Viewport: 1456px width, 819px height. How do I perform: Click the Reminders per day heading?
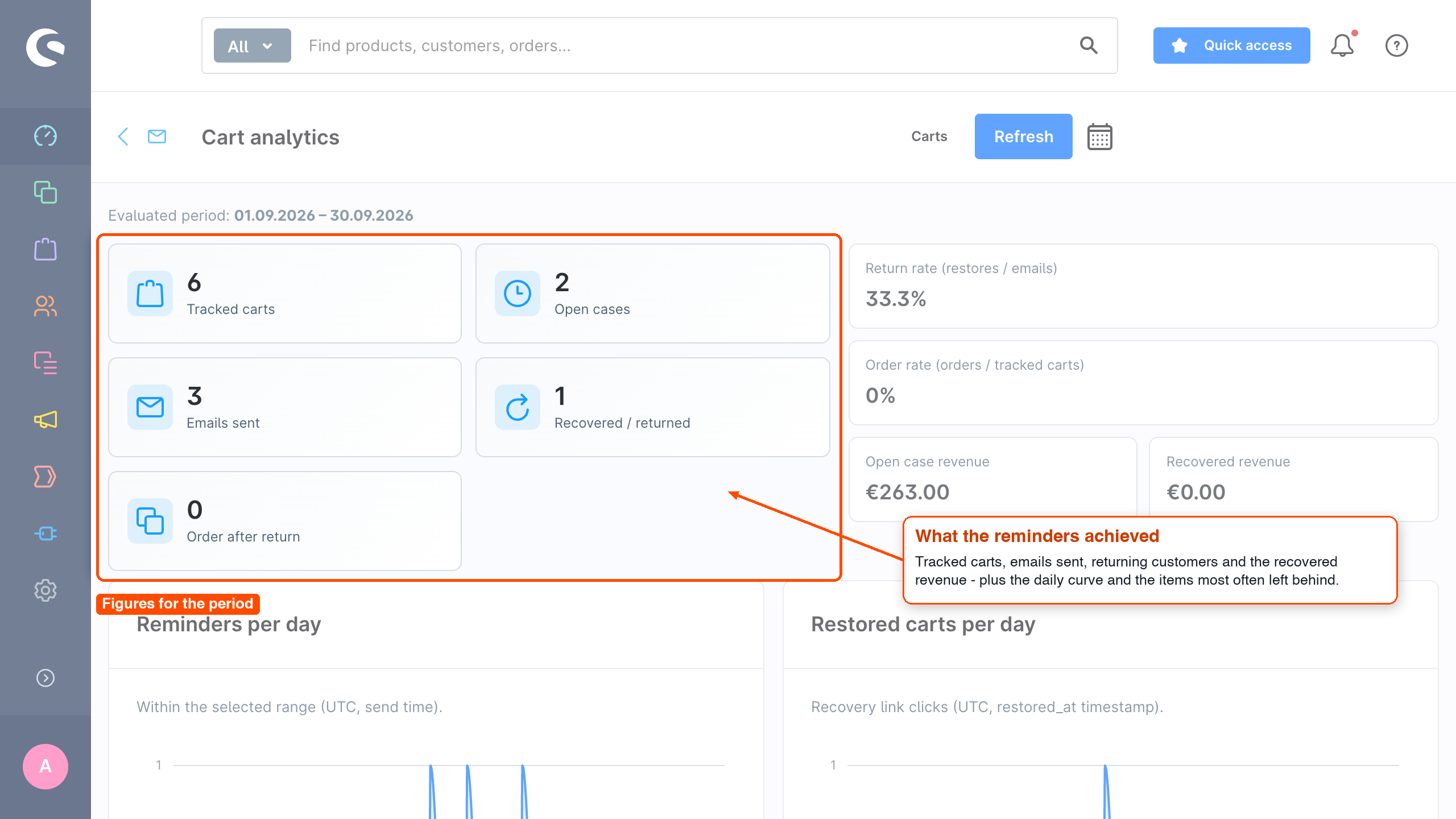[x=229, y=624]
